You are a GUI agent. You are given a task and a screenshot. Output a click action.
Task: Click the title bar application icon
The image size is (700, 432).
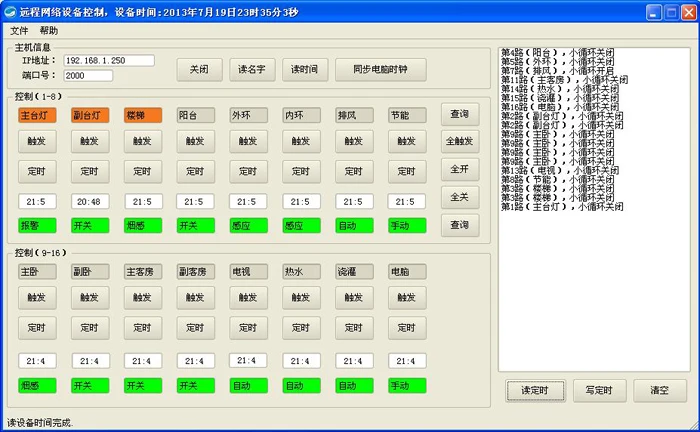pos(10,12)
